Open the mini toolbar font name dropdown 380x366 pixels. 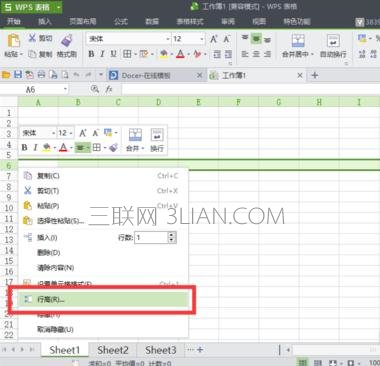pyautogui.click(x=53, y=133)
